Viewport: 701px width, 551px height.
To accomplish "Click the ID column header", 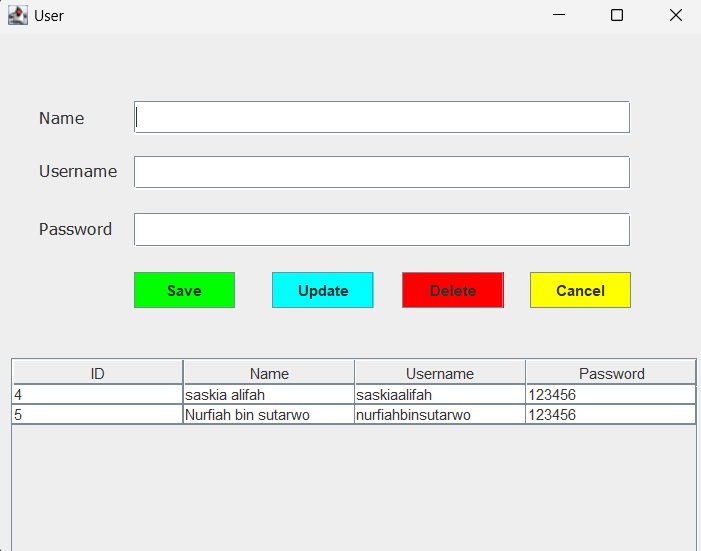I will point(97,373).
